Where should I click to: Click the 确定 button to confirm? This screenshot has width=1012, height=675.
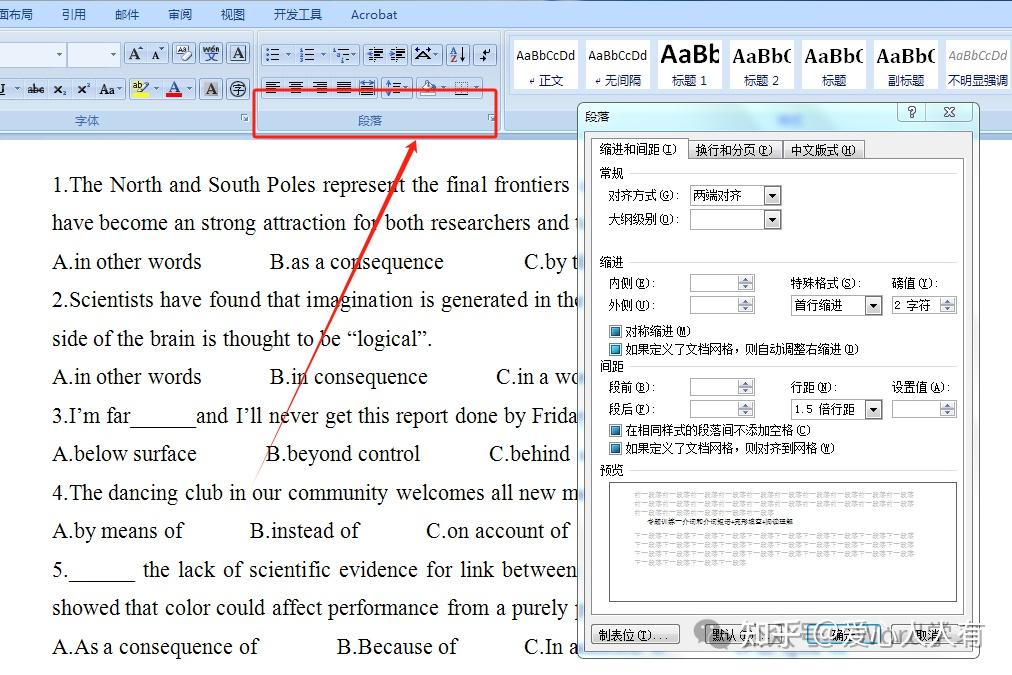845,633
